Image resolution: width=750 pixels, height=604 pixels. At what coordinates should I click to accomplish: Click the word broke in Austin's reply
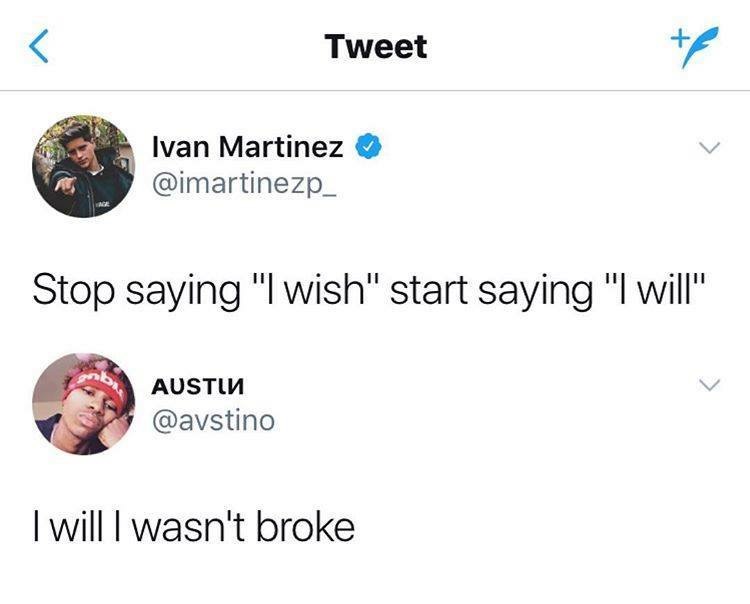305,527
